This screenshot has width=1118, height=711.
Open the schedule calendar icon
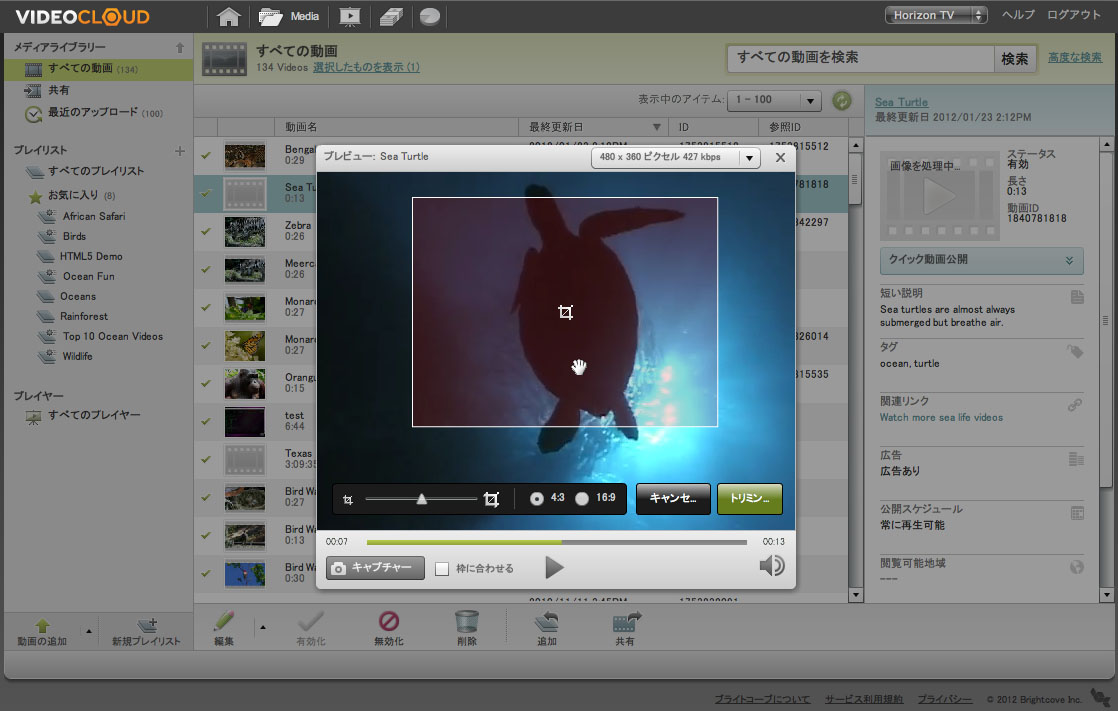click(x=1077, y=513)
